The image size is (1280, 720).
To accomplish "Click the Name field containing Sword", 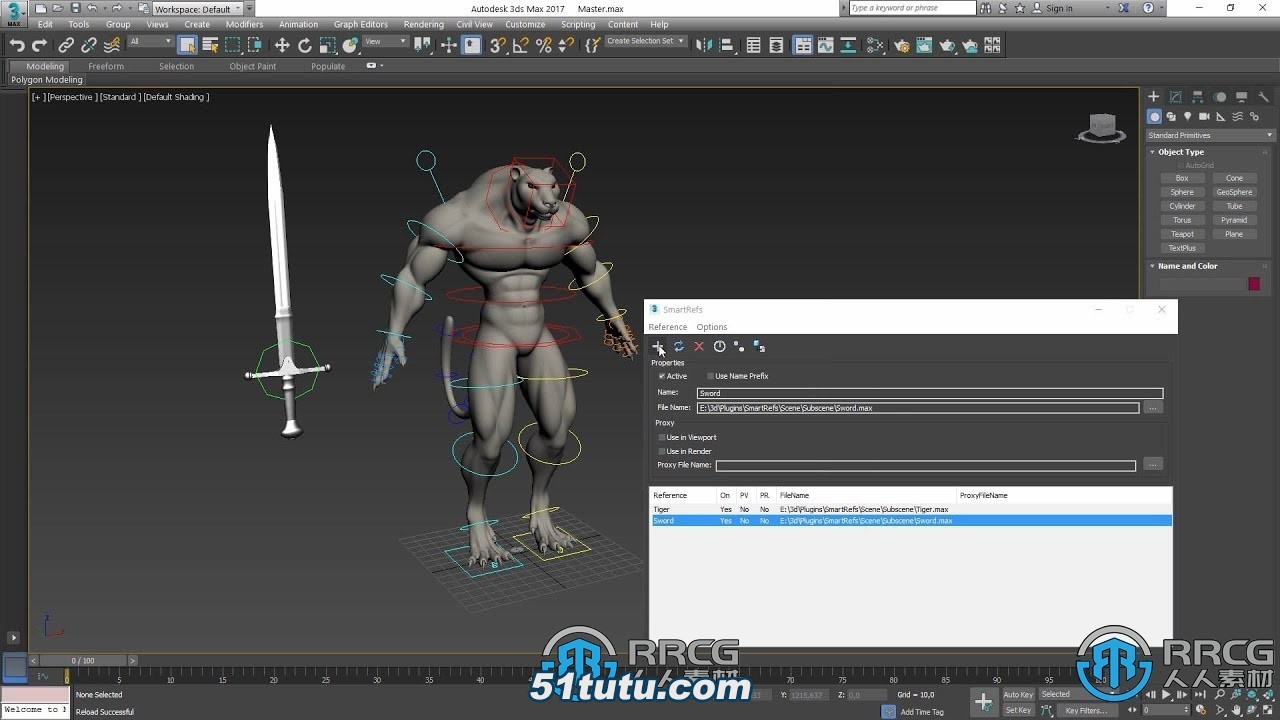I will 930,393.
